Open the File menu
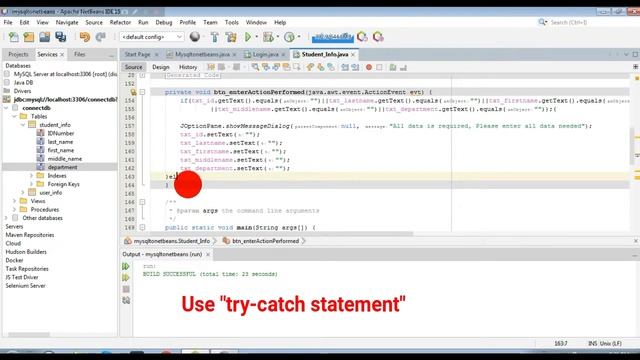 8,22
